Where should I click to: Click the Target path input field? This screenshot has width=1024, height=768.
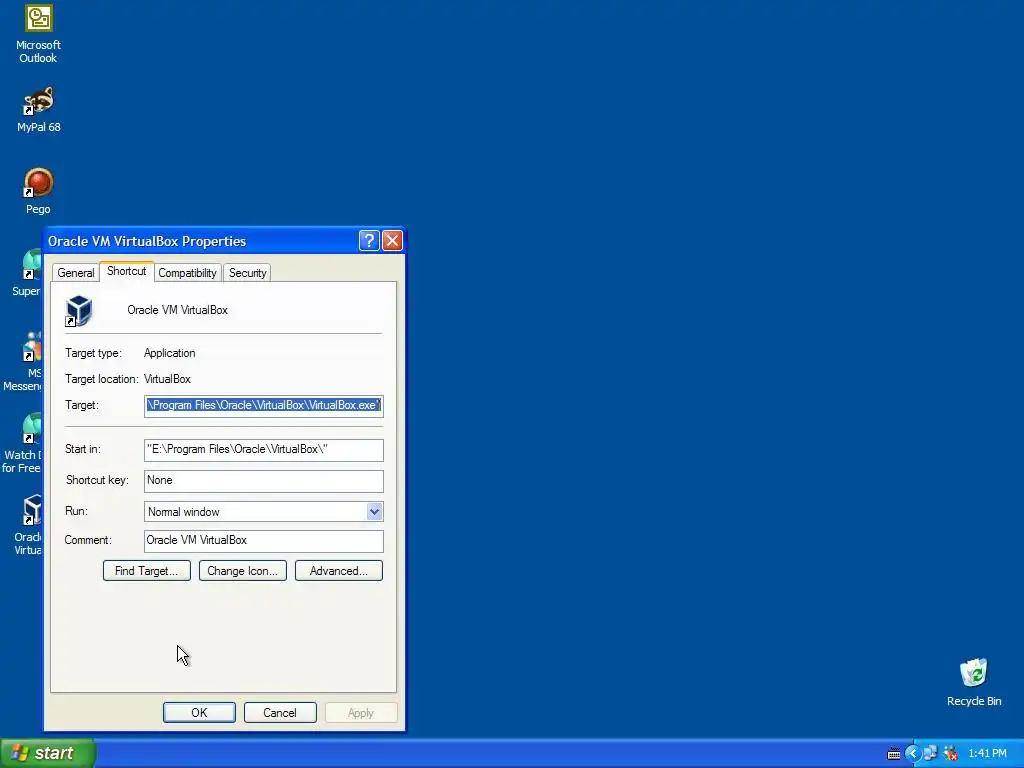coord(264,406)
